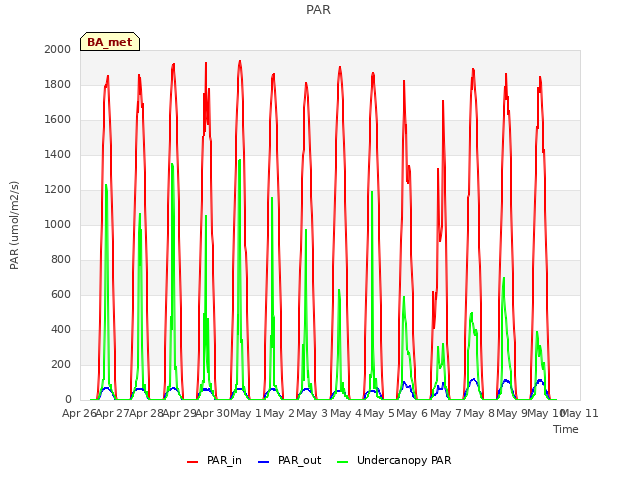The width and height of the screenshot is (640, 480).
Task: Click the 2000 y-axis tick label
Action: click(58, 49)
